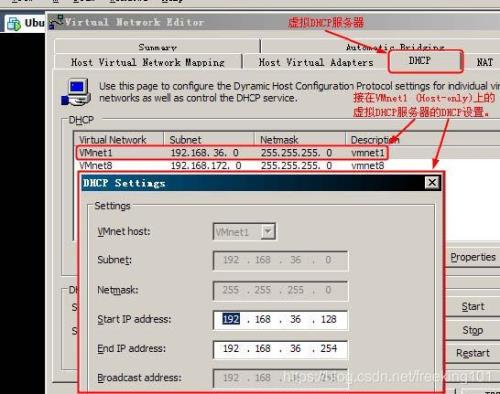Screen dimensions: 500x394
Task: Open the Host Virtual Network Mapping tab
Action: [148, 62]
